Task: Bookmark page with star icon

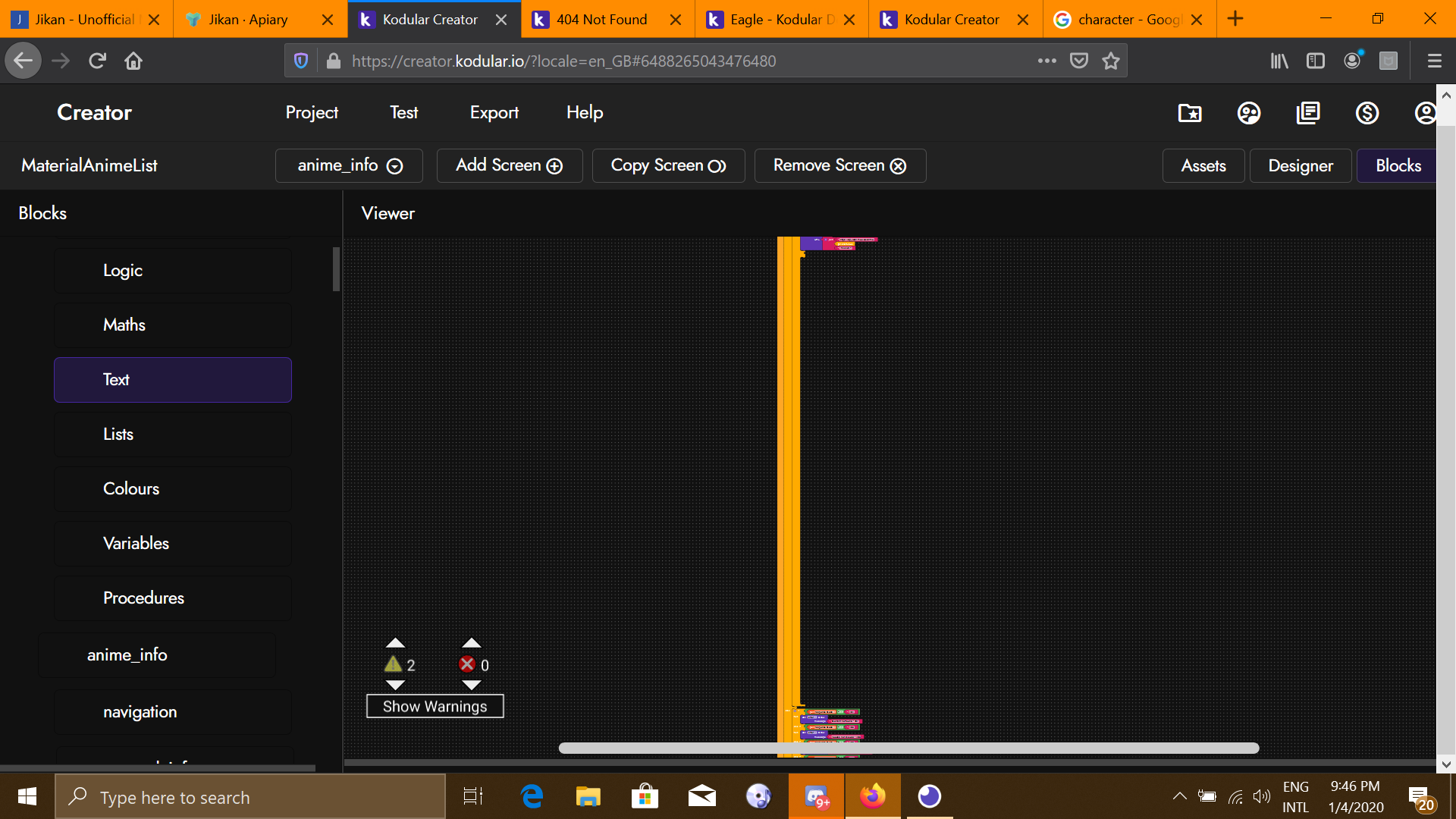Action: (1111, 61)
